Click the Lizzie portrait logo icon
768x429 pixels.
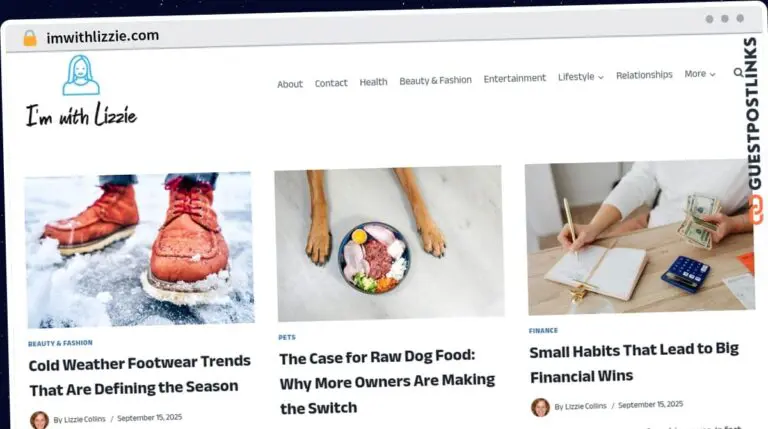coord(81,75)
